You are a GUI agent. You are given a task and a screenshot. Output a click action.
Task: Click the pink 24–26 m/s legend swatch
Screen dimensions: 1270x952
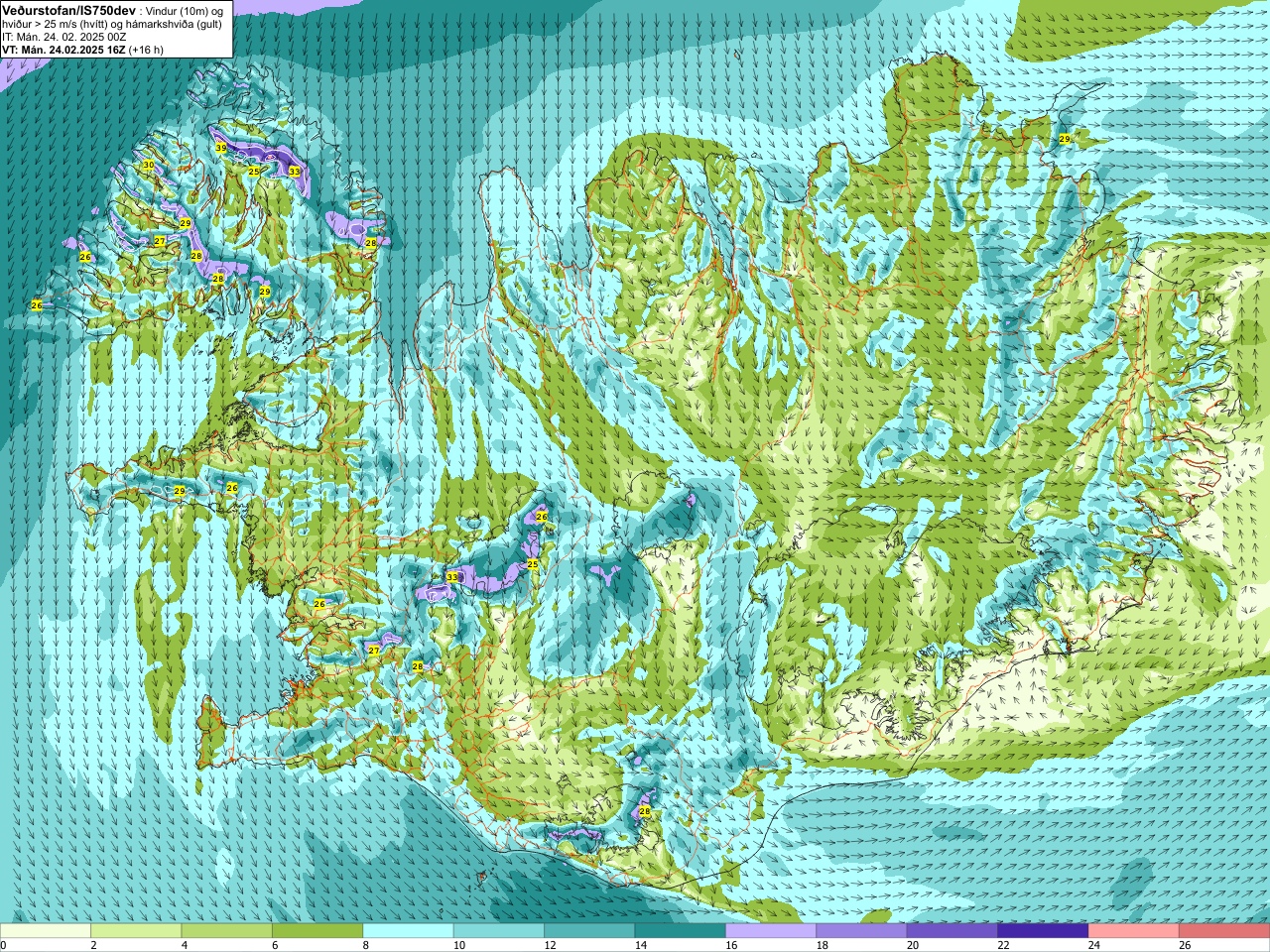click(1134, 931)
